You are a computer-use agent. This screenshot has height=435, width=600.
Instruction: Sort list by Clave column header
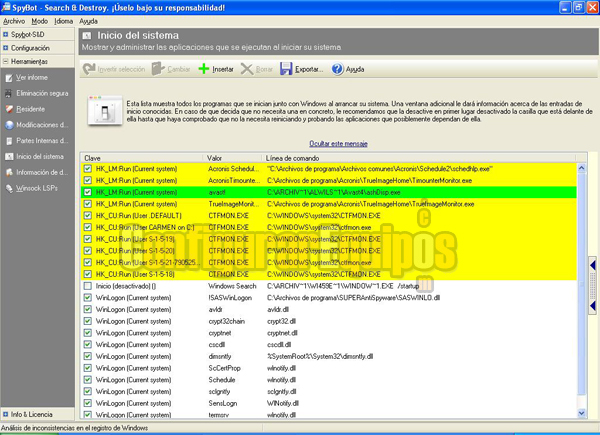[141, 158]
